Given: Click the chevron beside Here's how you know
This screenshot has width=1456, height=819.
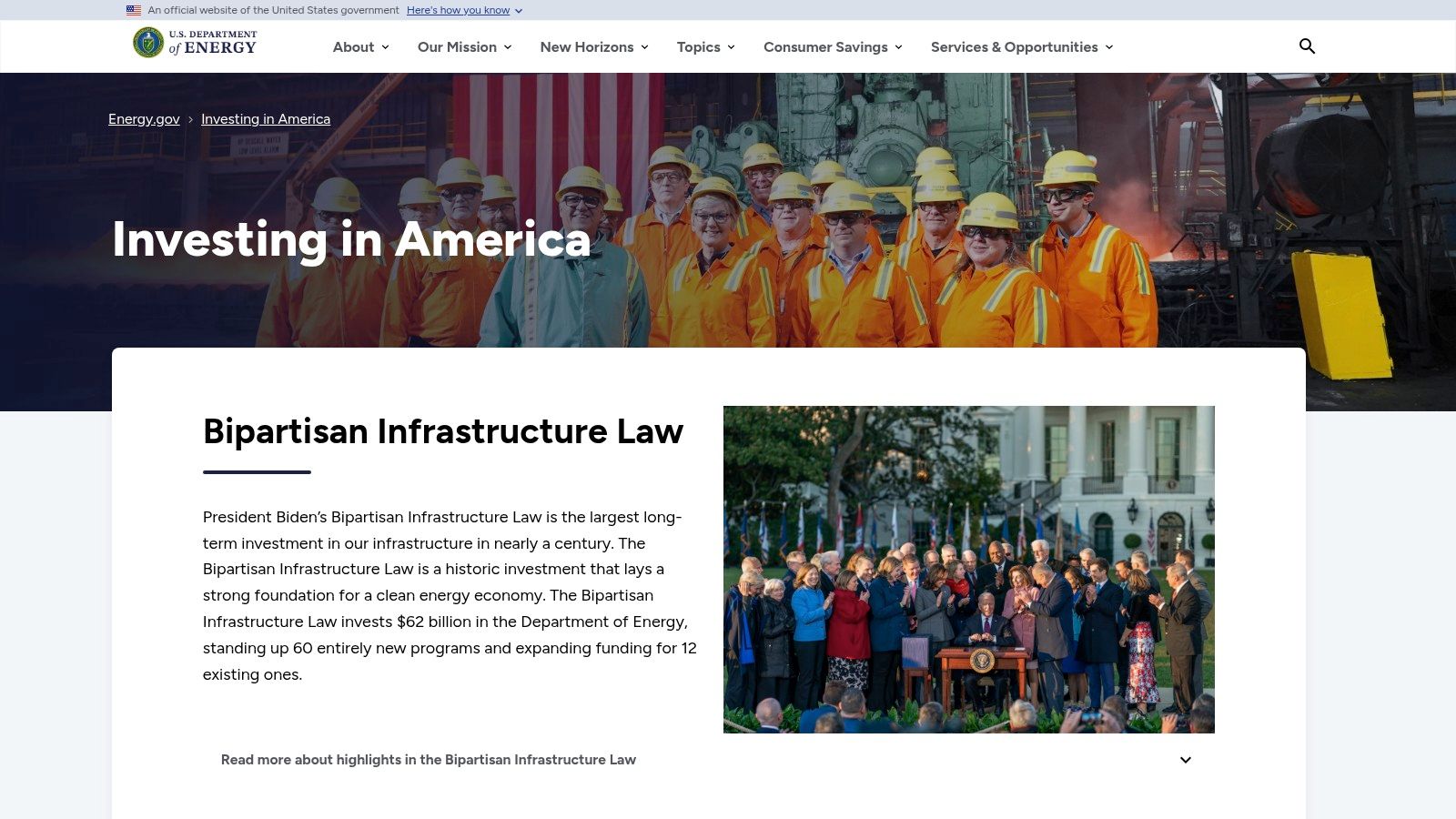Looking at the screenshot, I should (x=519, y=11).
